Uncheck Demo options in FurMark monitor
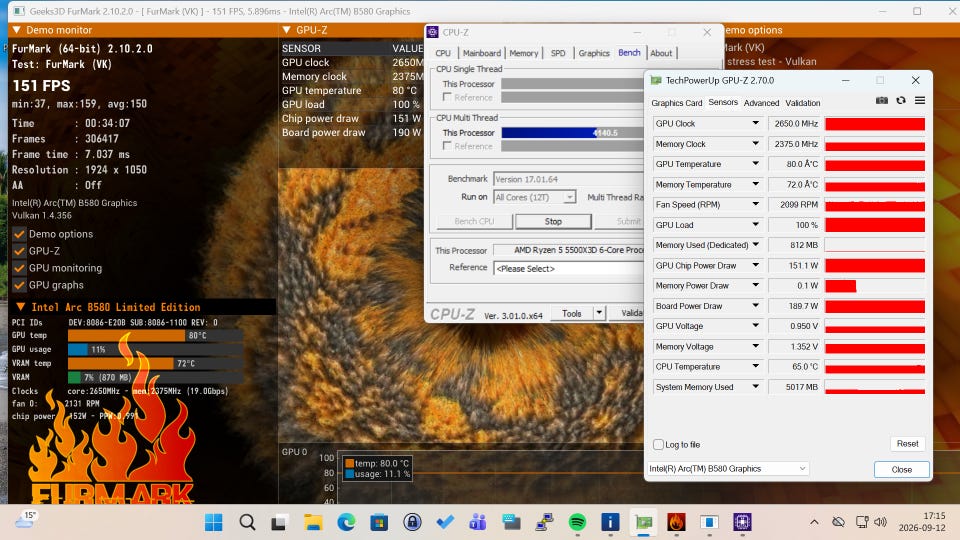The width and height of the screenshot is (960, 540). [x=20, y=234]
